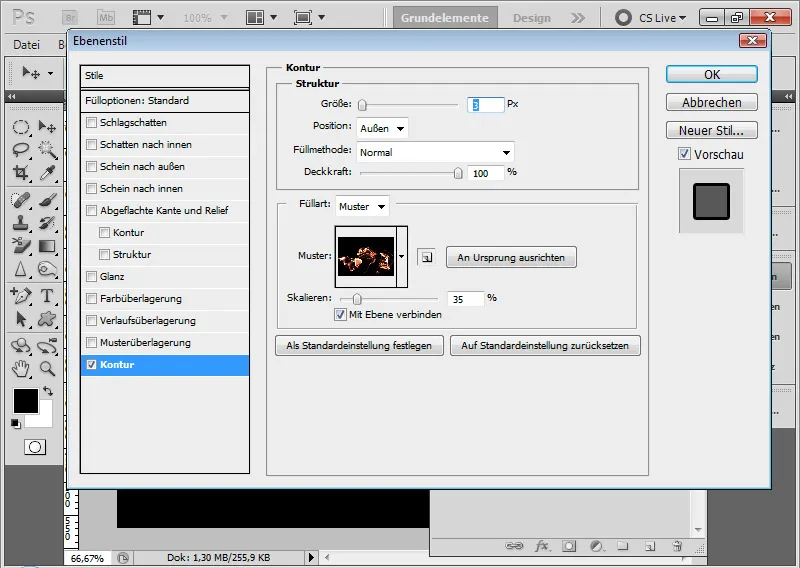This screenshot has width=800, height=568.
Task: Select Fülloptionen: Standard entry
Action: tap(165, 101)
